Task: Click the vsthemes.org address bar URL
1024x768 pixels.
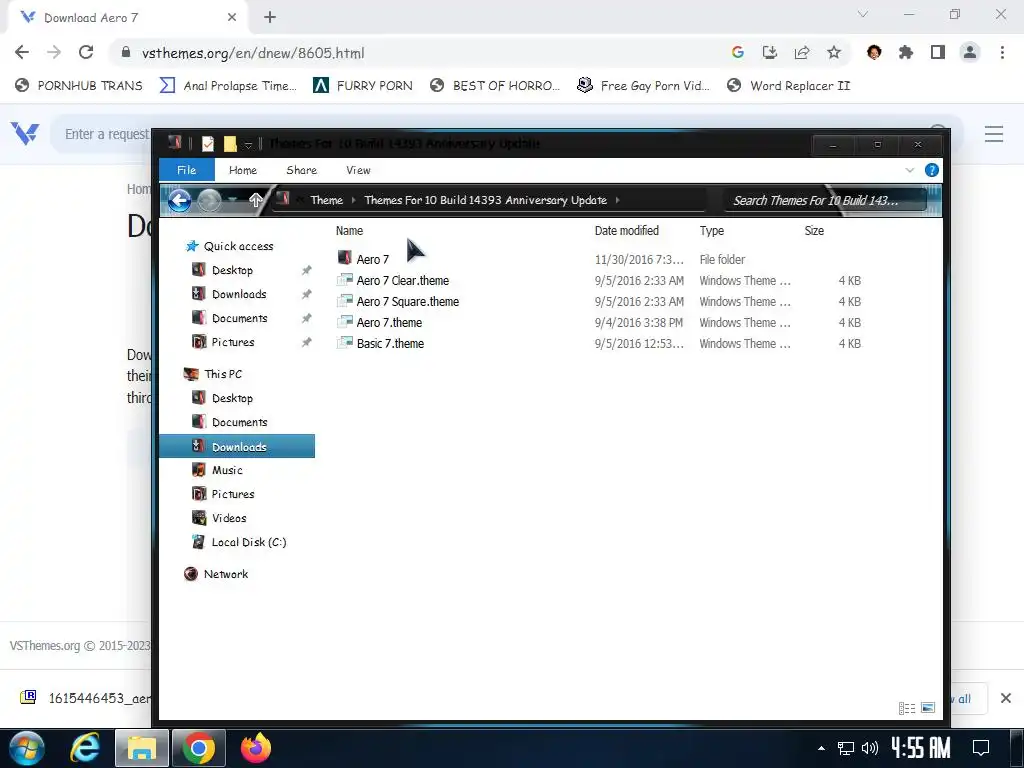Action: click(253, 53)
